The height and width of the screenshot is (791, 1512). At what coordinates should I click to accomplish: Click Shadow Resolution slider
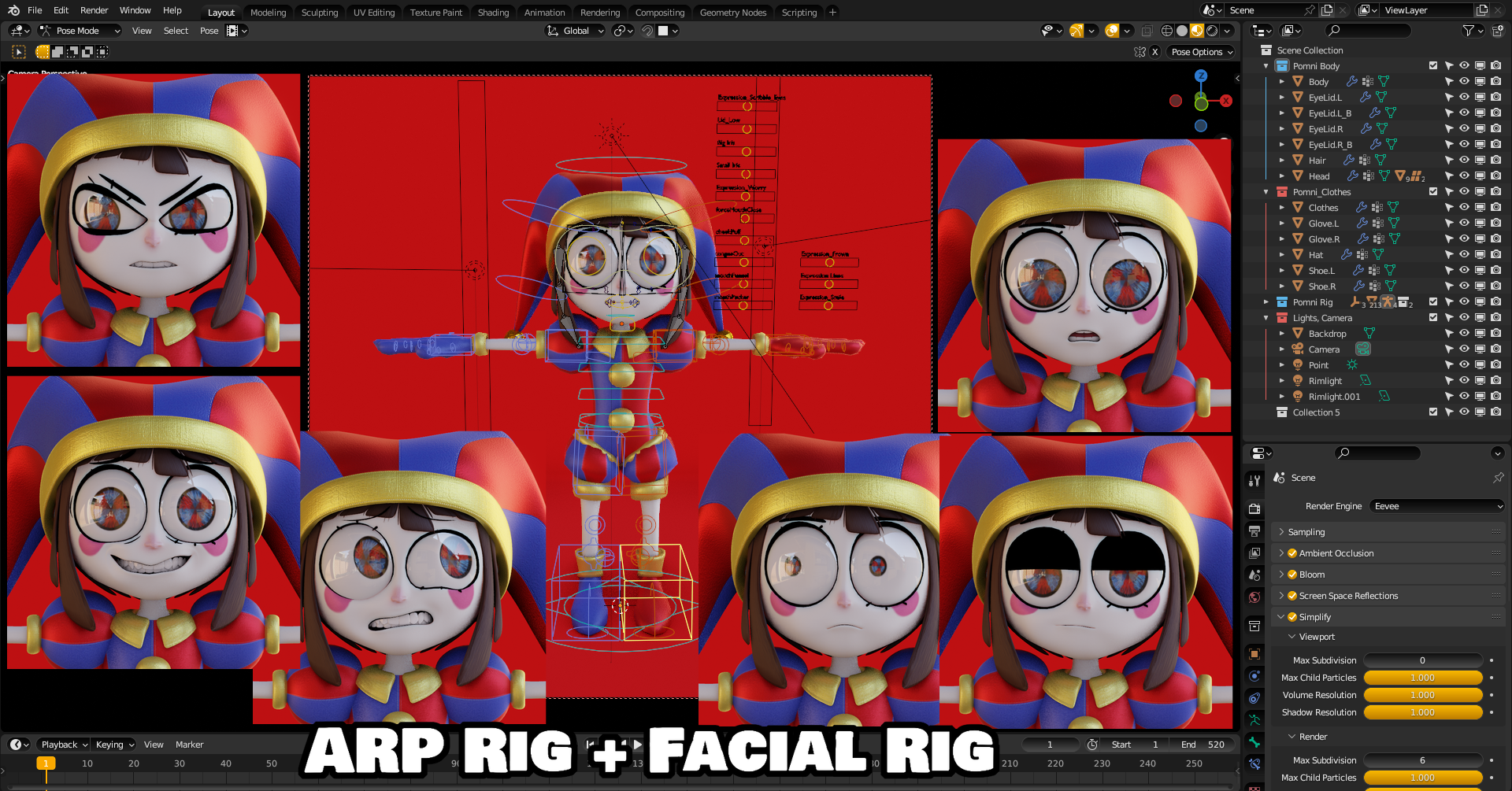(x=1423, y=712)
